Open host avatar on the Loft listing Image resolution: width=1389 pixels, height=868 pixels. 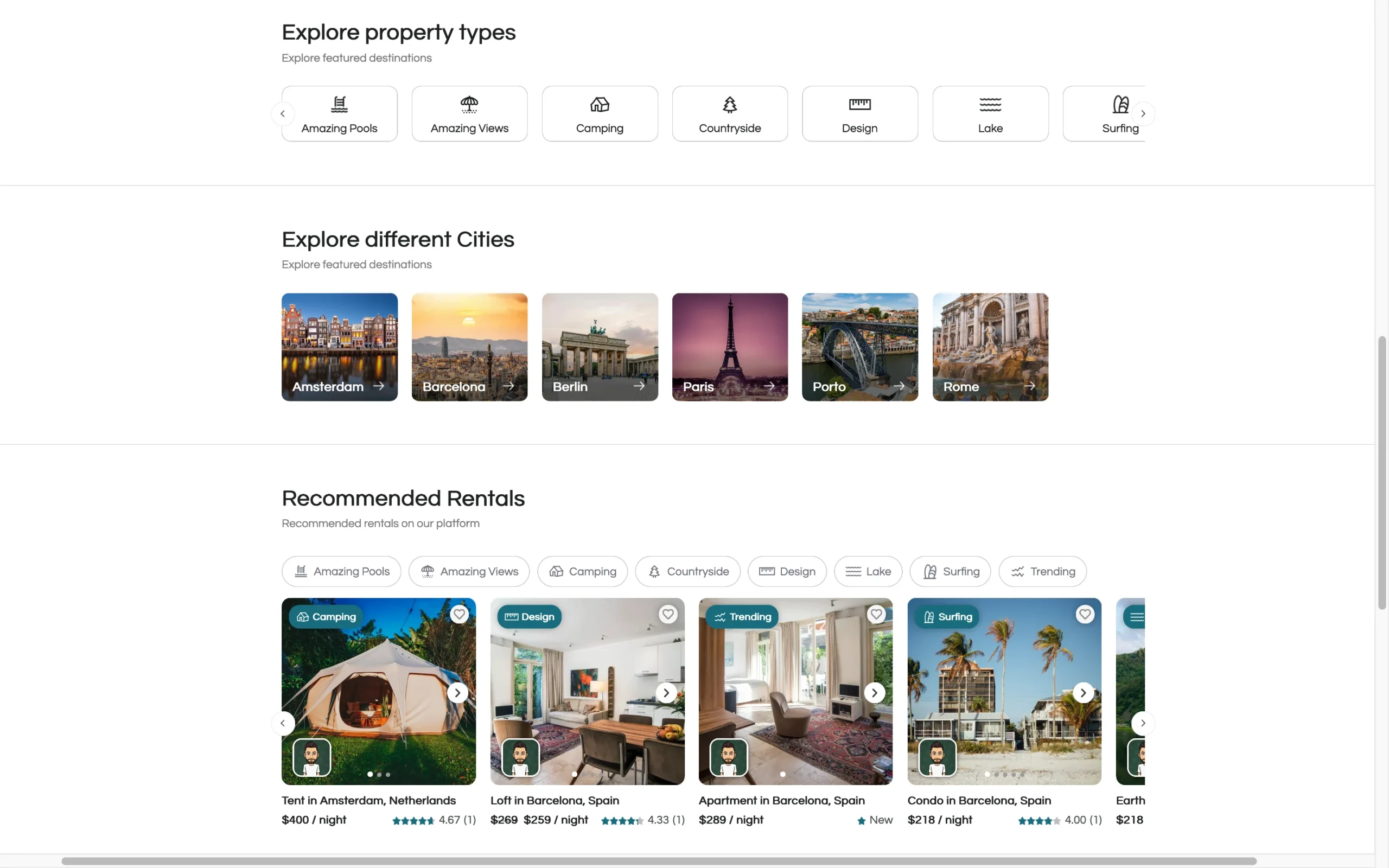[520, 757]
